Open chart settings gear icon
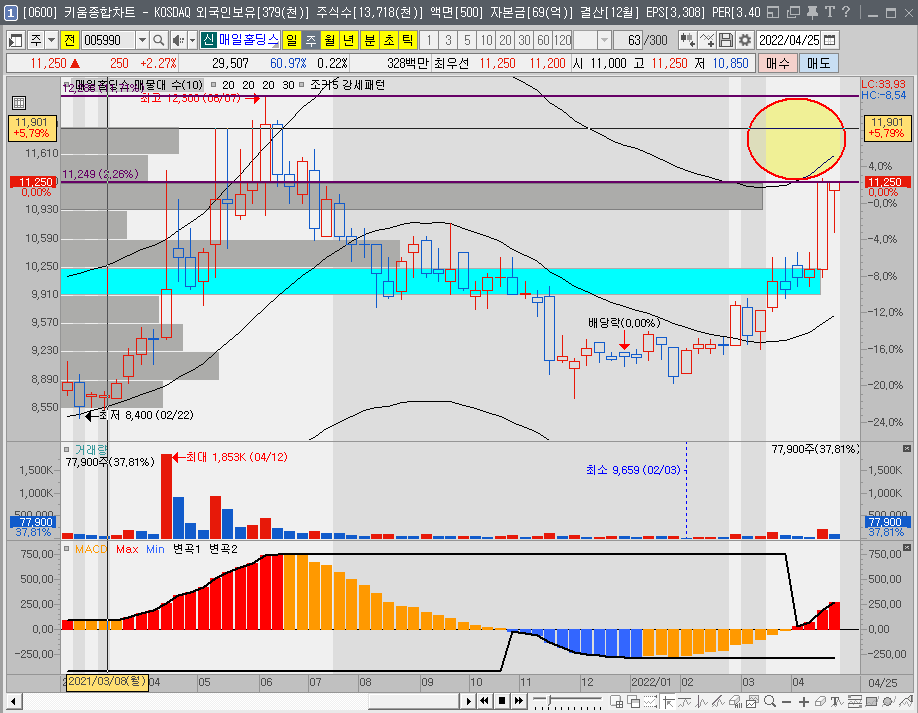 tap(744, 40)
